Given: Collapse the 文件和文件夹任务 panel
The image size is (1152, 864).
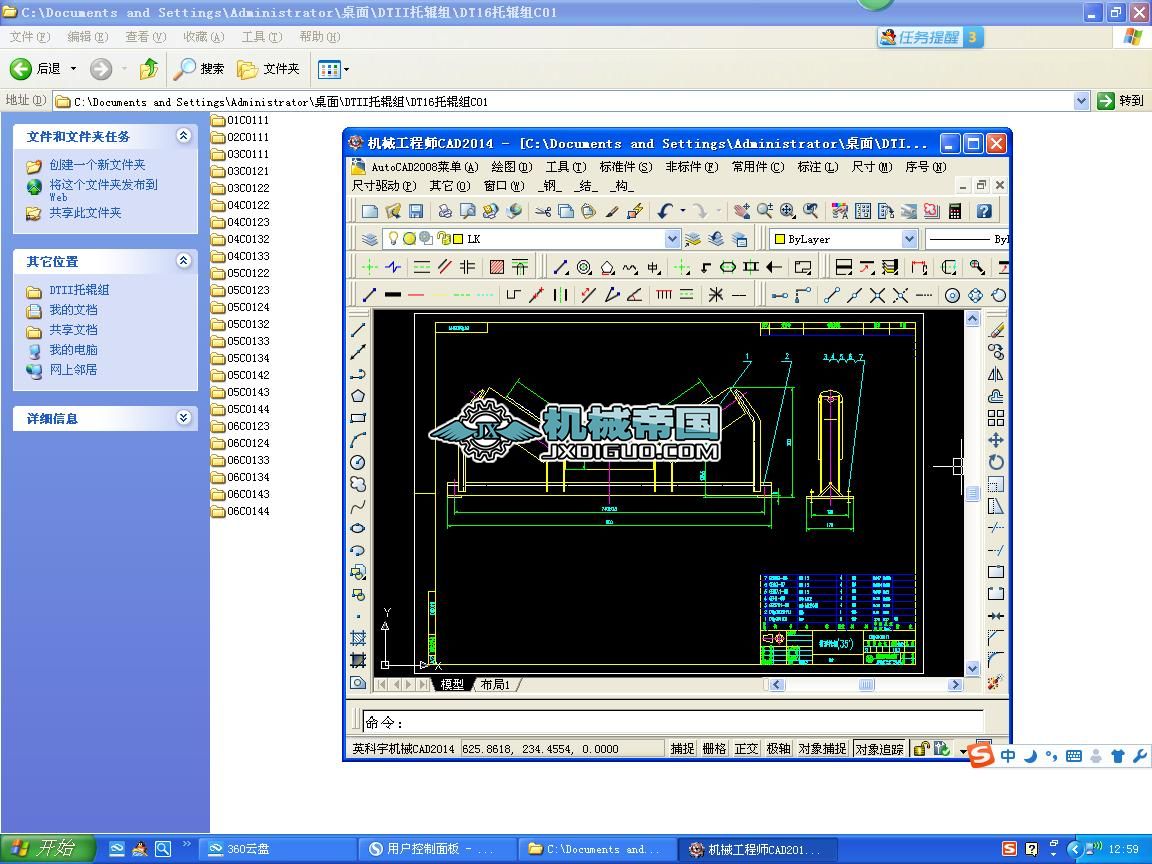Looking at the screenshot, I should point(184,136).
